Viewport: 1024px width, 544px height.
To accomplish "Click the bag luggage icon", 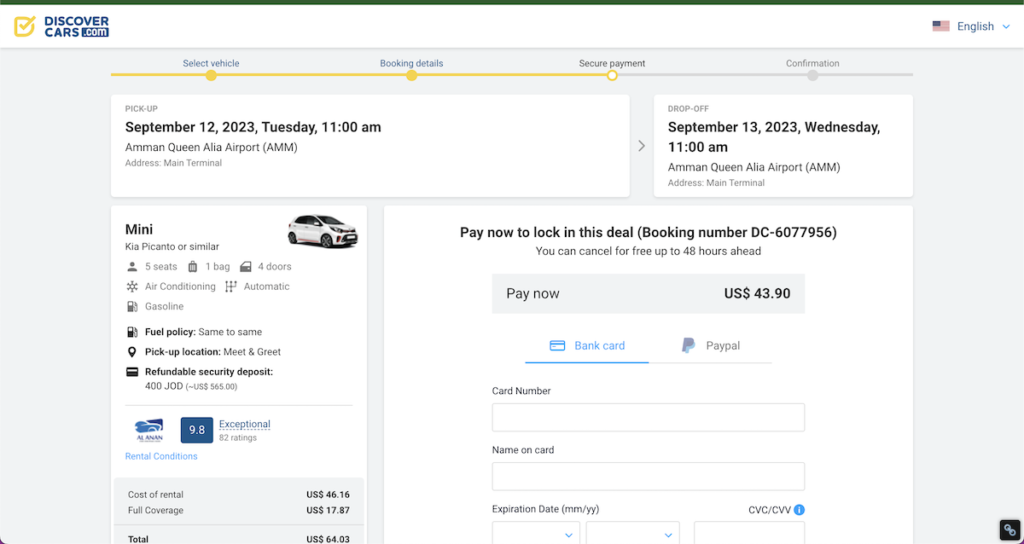I will pos(193,266).
